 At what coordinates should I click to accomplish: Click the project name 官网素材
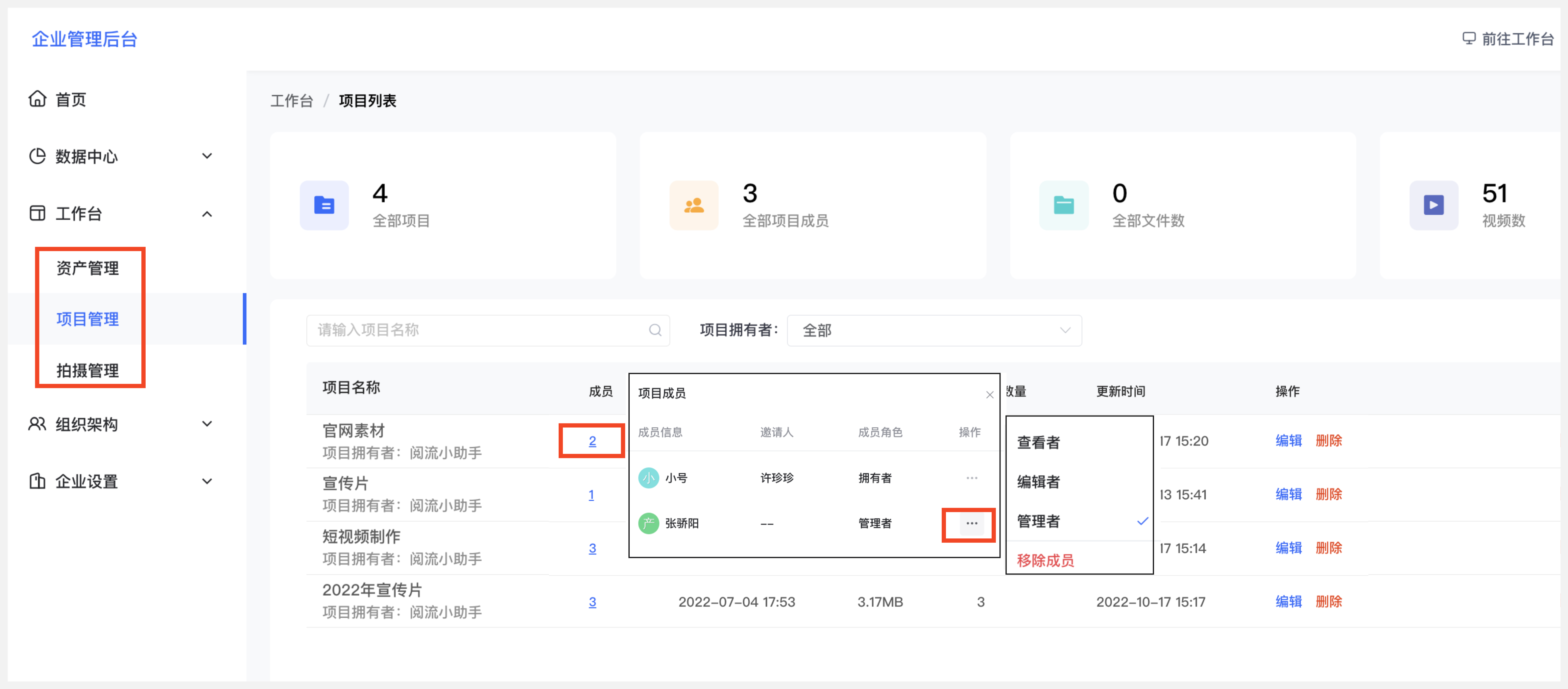[x=353, y=430]
